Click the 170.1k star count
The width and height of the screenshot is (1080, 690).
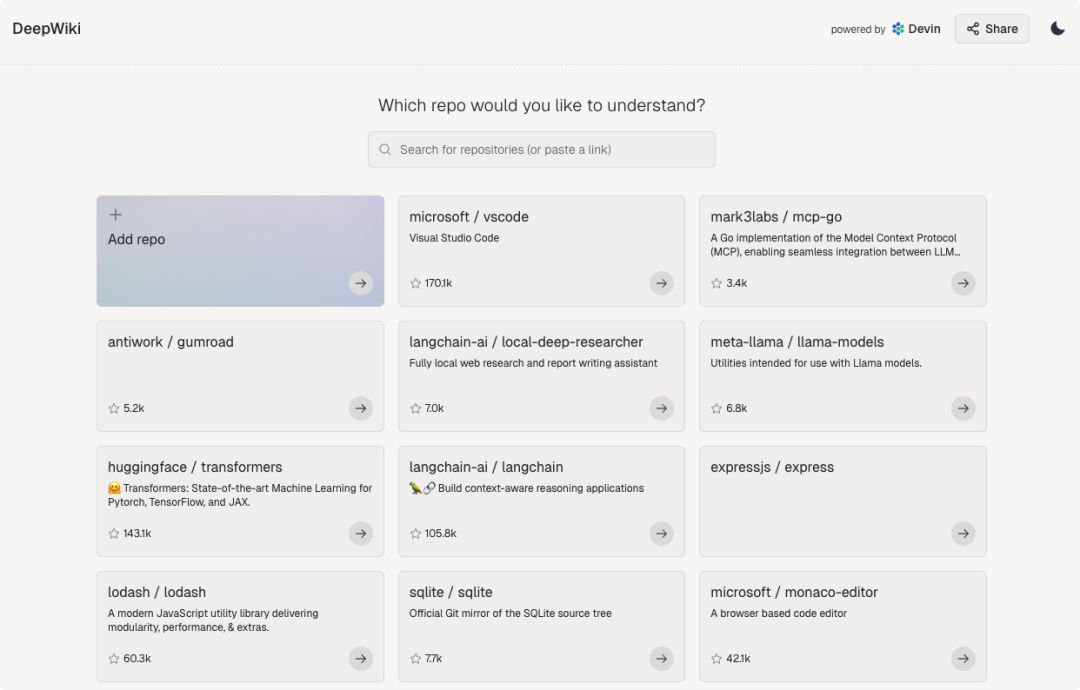(438, 283)
